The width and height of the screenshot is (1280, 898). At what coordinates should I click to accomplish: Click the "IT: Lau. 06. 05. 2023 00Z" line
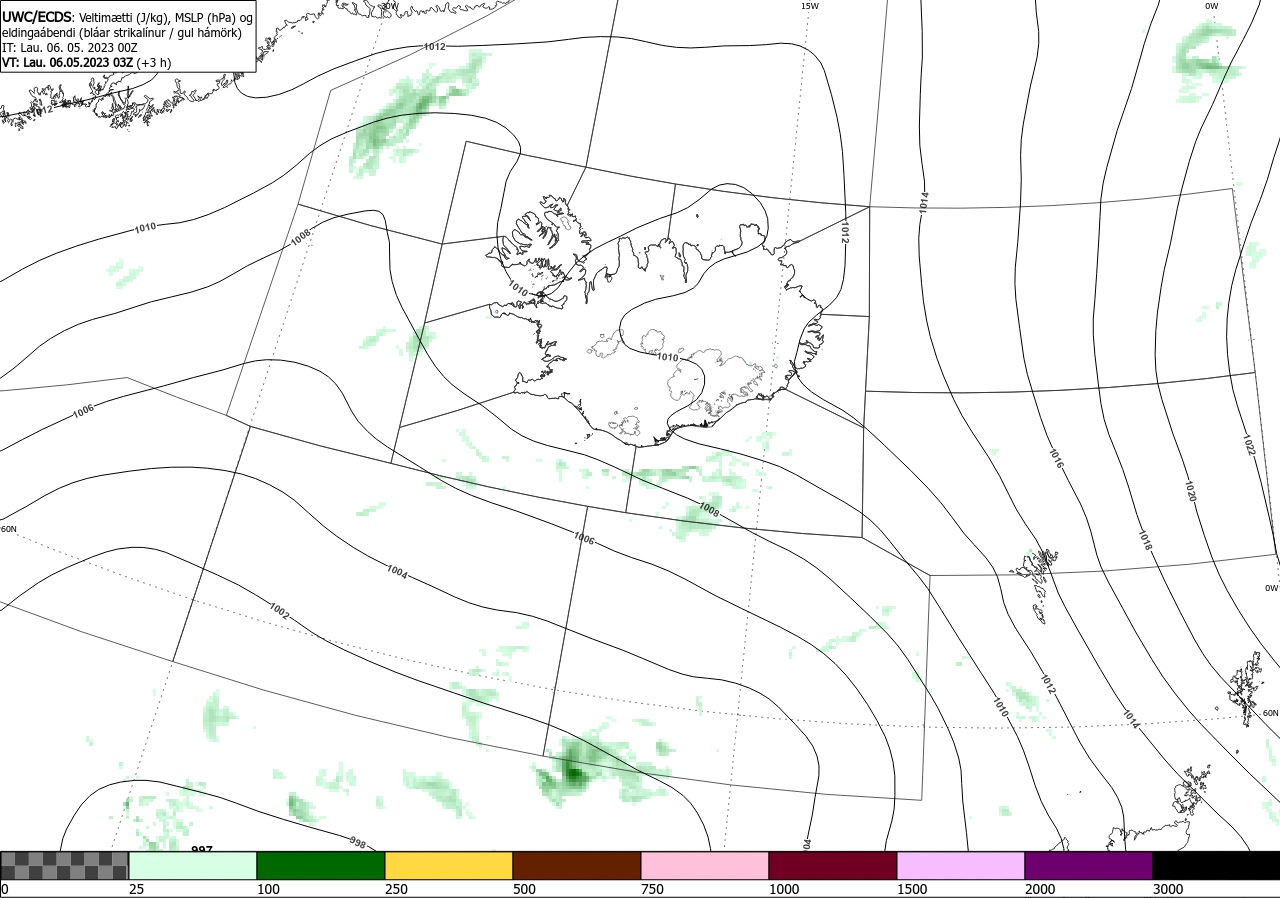(70, 47)
